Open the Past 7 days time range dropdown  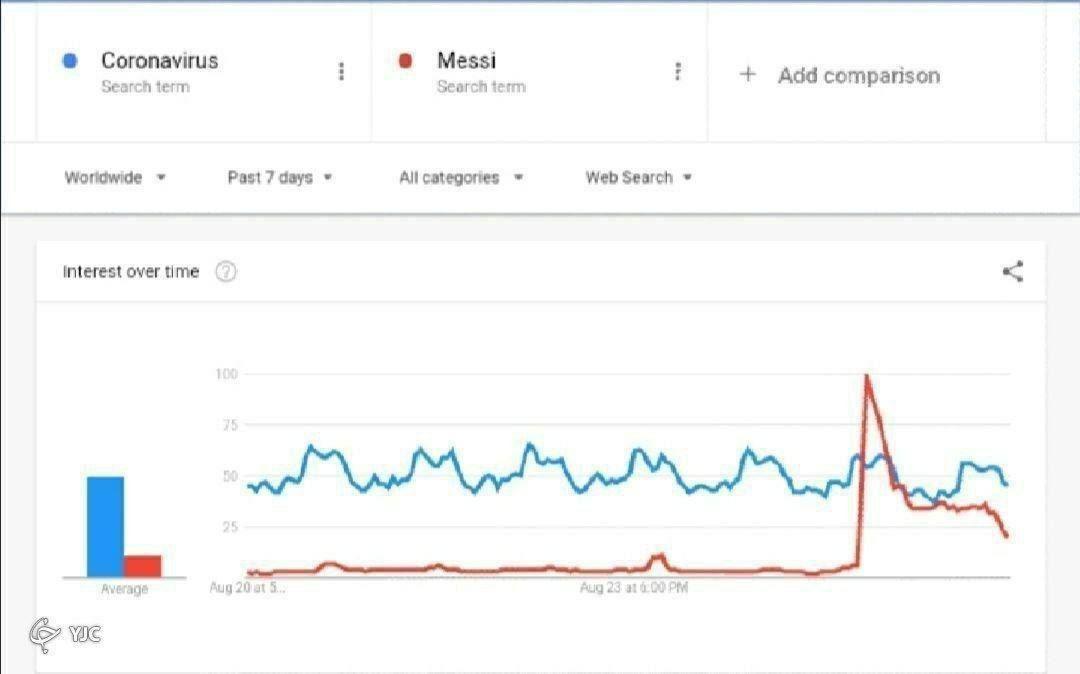click(x=280, y=177)
